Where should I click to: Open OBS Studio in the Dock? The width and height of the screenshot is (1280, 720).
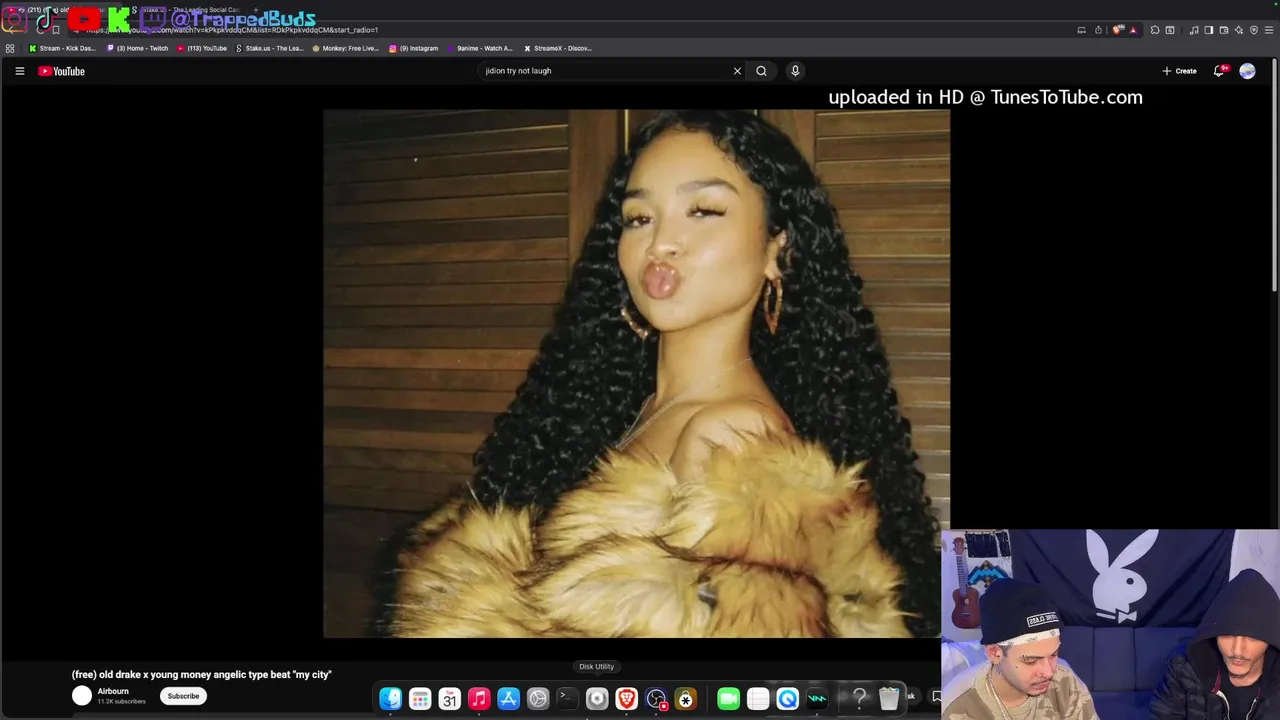(x=656, y=699)
